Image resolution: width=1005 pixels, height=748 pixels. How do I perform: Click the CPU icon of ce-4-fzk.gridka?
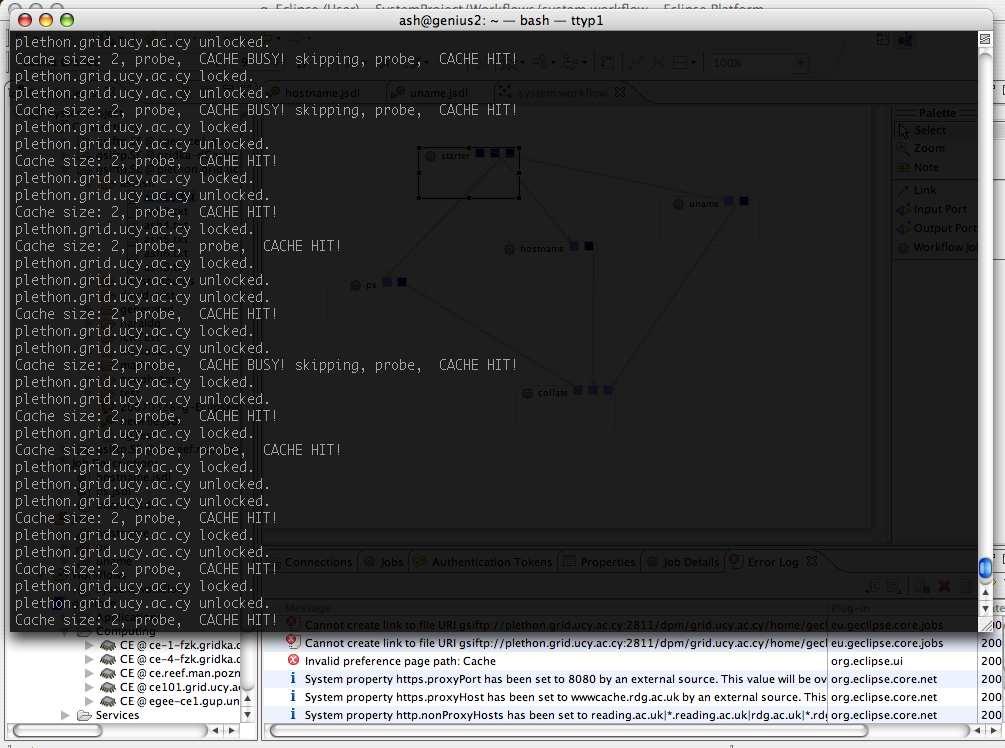[108, 659]
